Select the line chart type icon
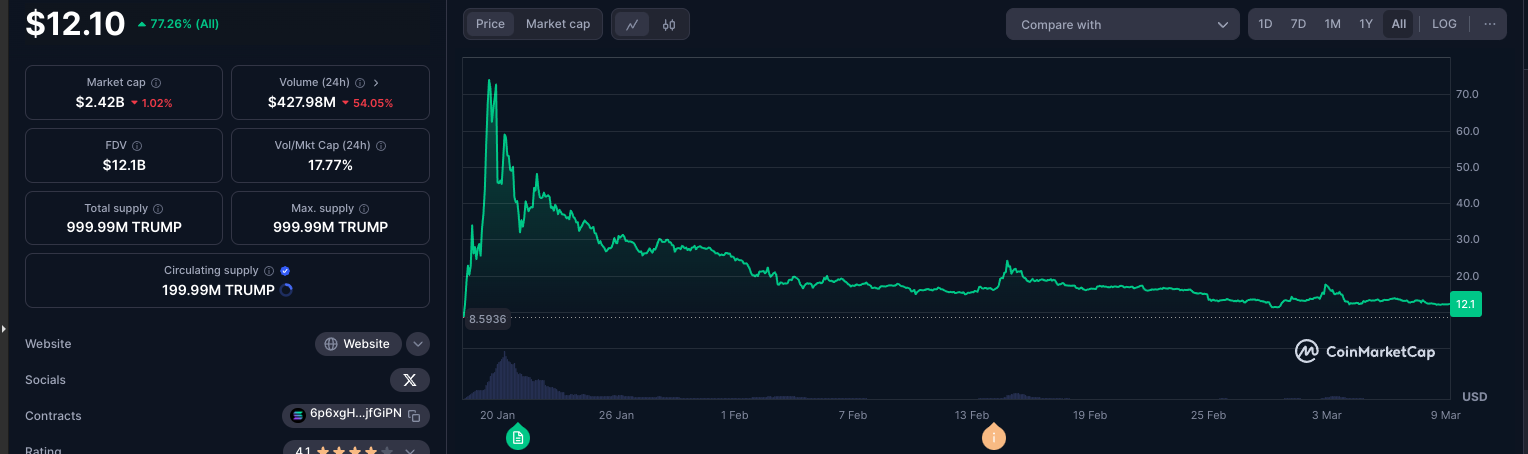The width and height of the screenshot is (1528, 454). (632, 25)
